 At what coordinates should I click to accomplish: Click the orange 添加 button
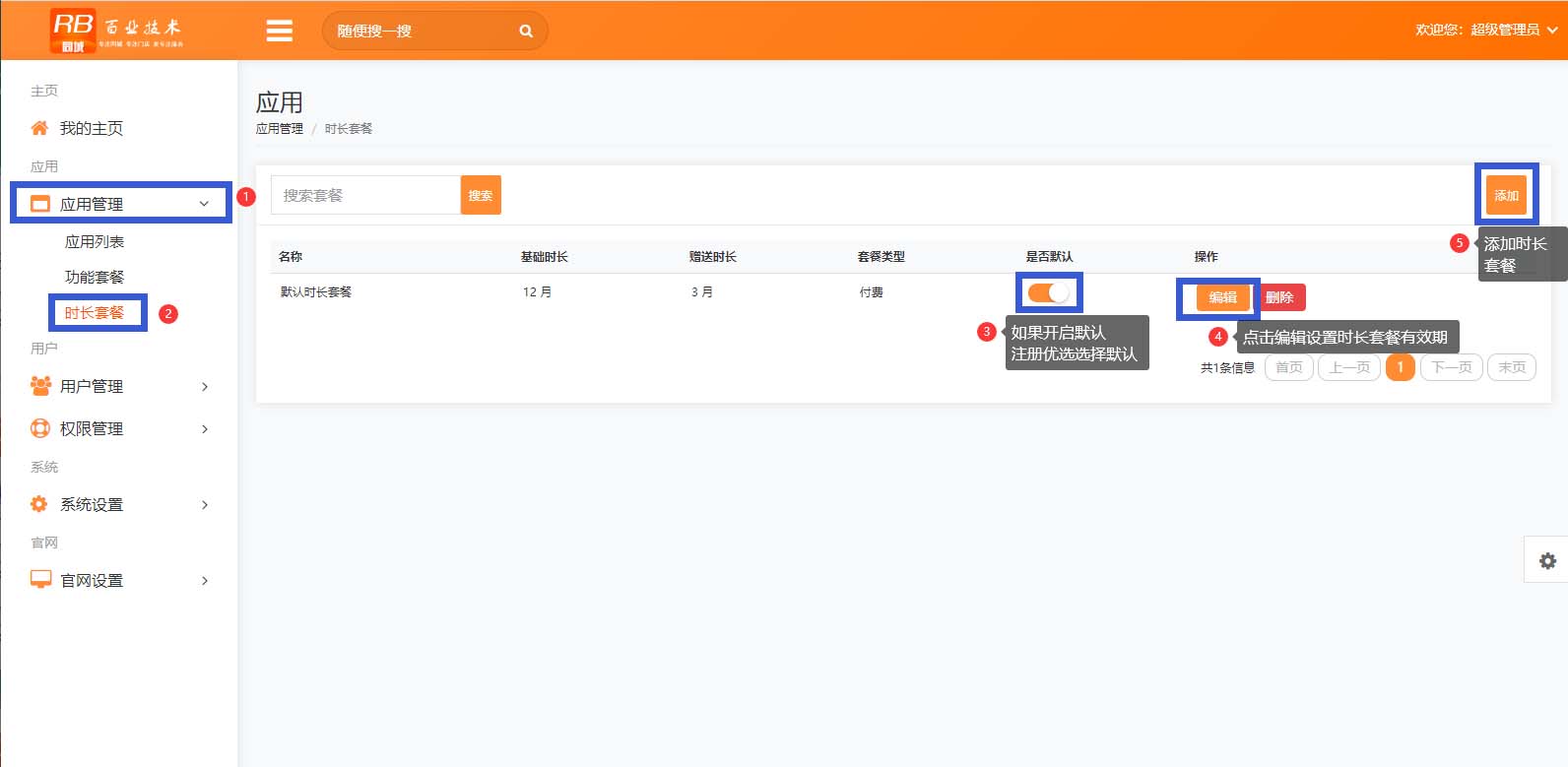pos(1506,195)
